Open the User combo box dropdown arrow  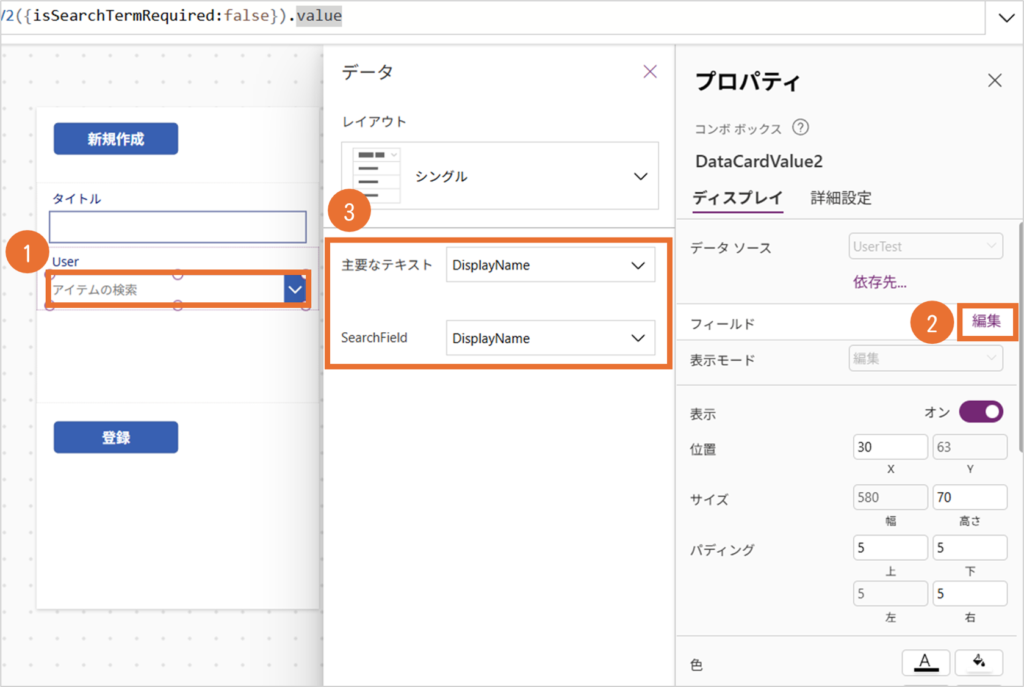pyautogui.click(x=295, y=290)
